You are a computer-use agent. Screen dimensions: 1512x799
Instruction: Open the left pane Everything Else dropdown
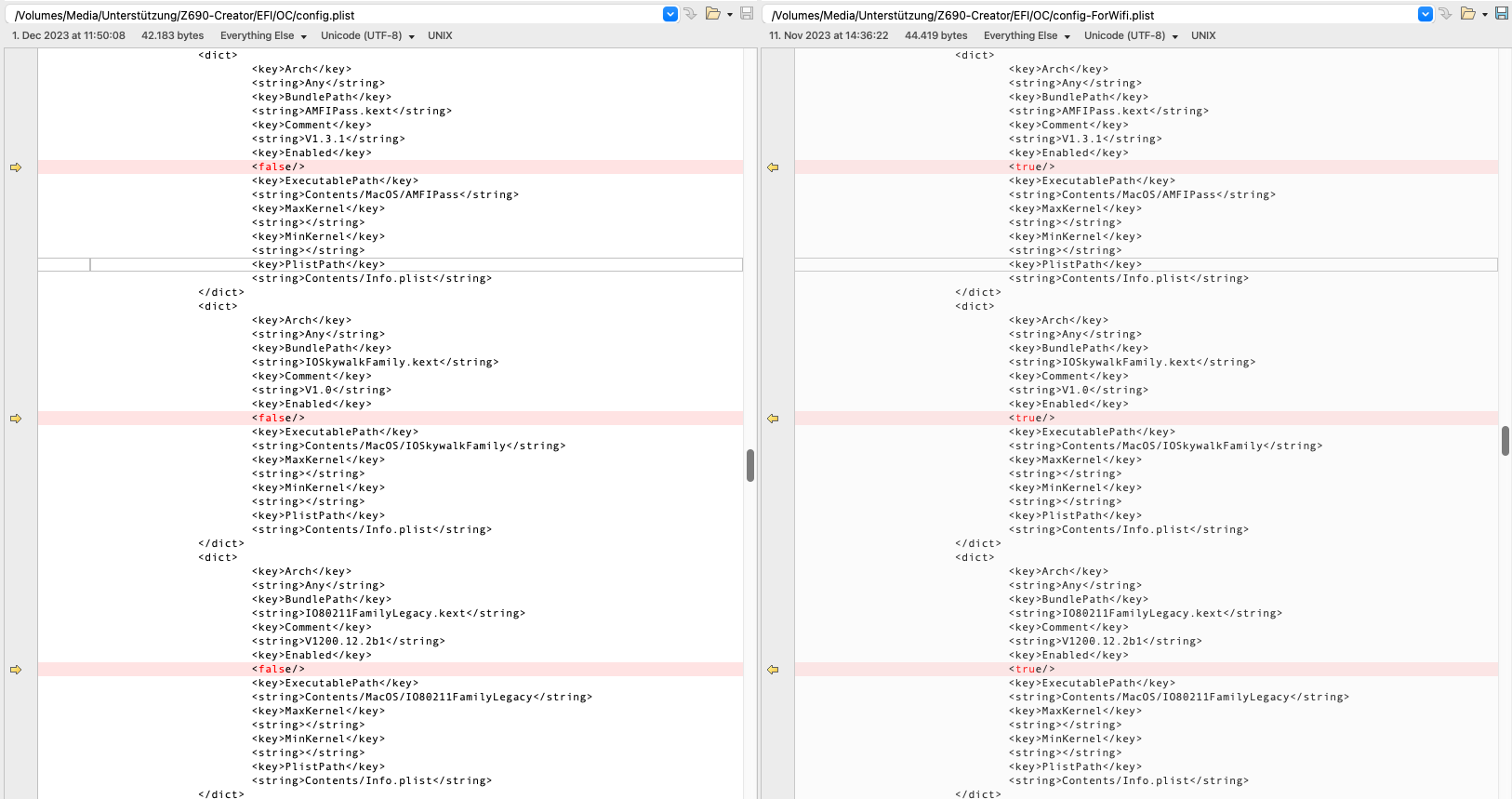tap(263, 35)
